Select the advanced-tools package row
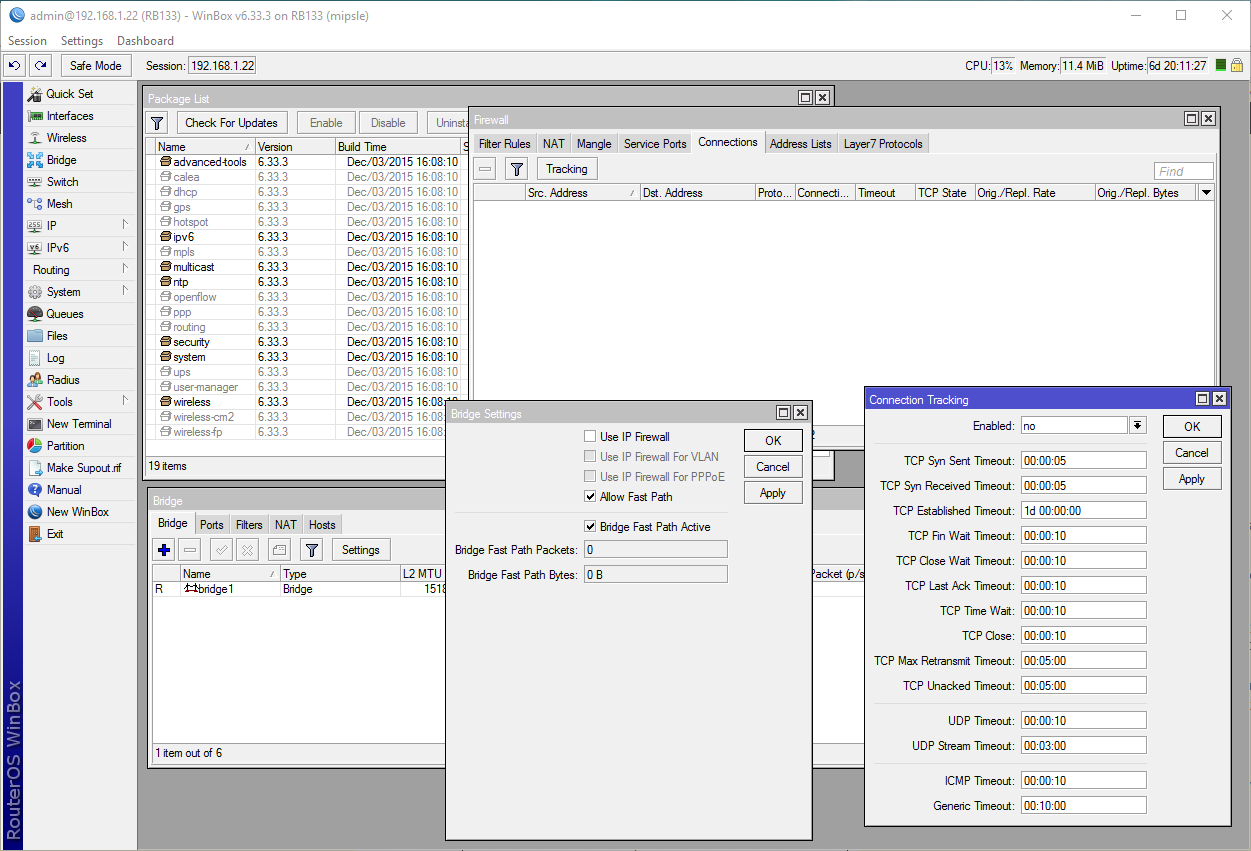The height and width of the screenshot is (851, 1251). click(306, 162)
